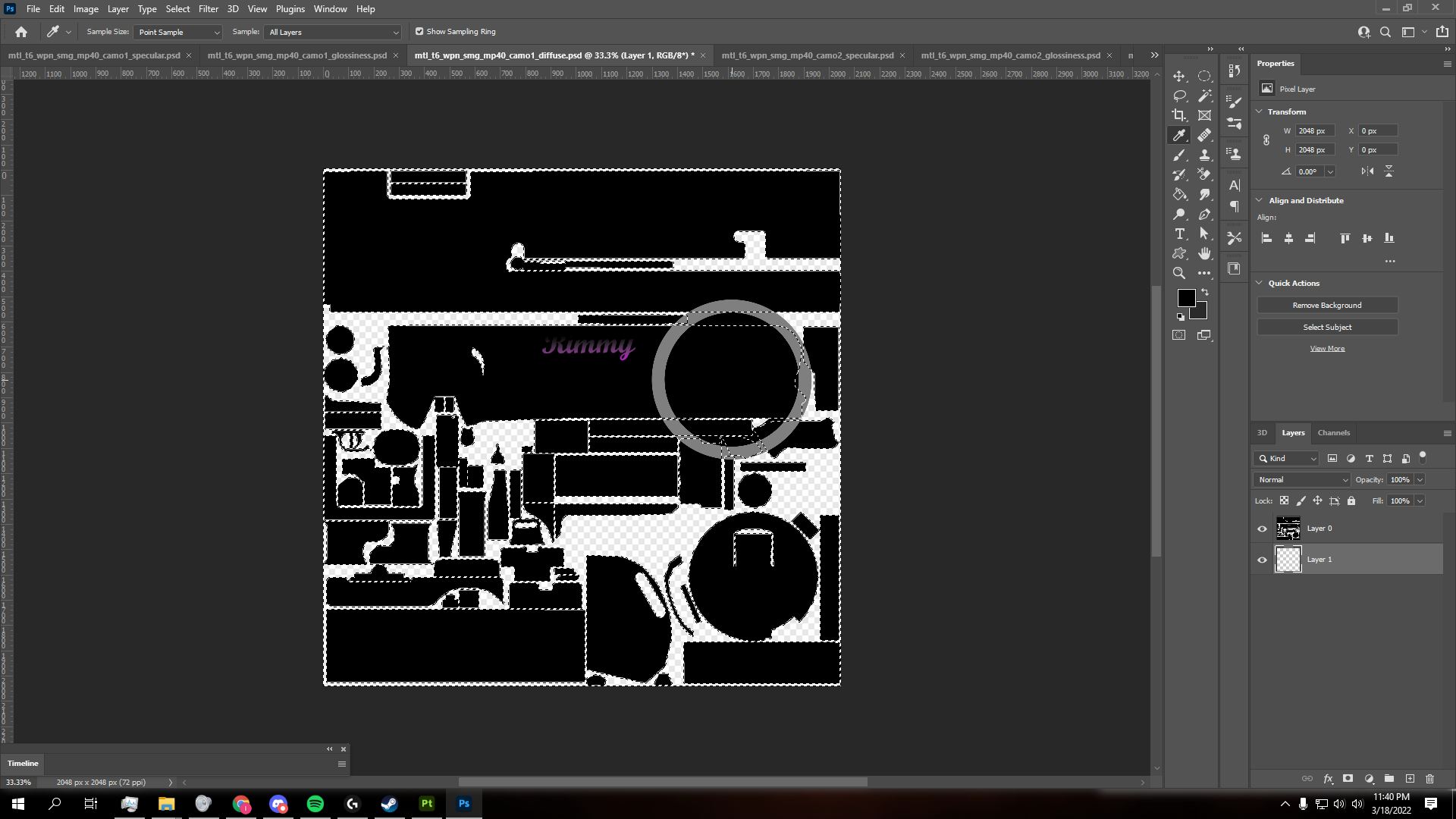Image resolution: width=1456 pixels, height=819 pixels.
Task: Select the Pen tool
Action: [1204, 214]
